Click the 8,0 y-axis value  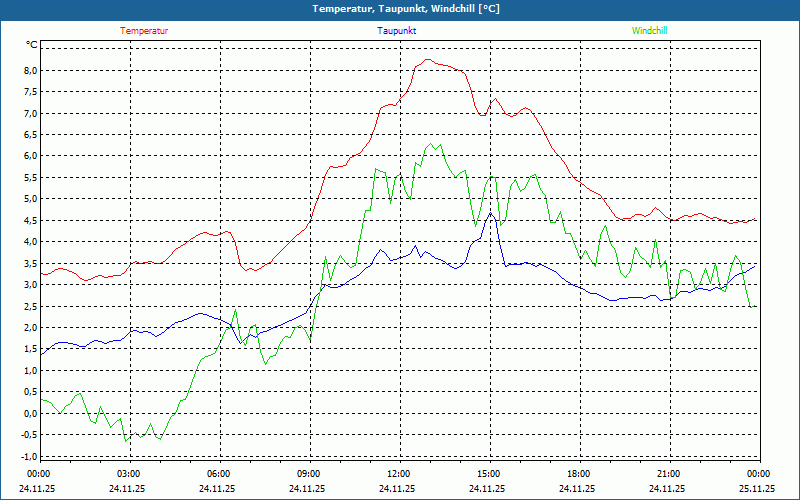pyautogui.click(x=31, y=70)
